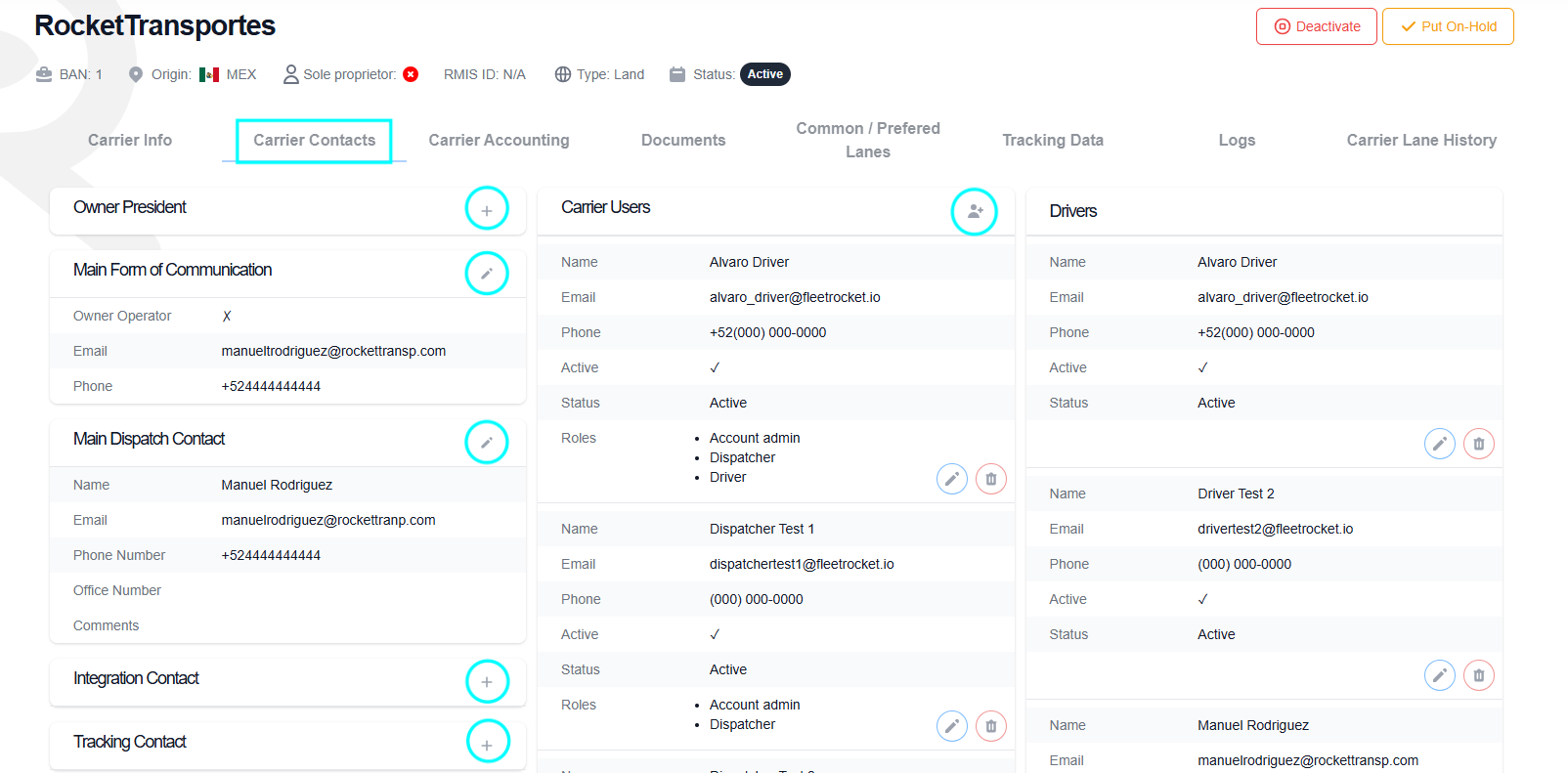Select the Carrier Contacts tab
1568x773 pixels.
[x=315, y=140]
